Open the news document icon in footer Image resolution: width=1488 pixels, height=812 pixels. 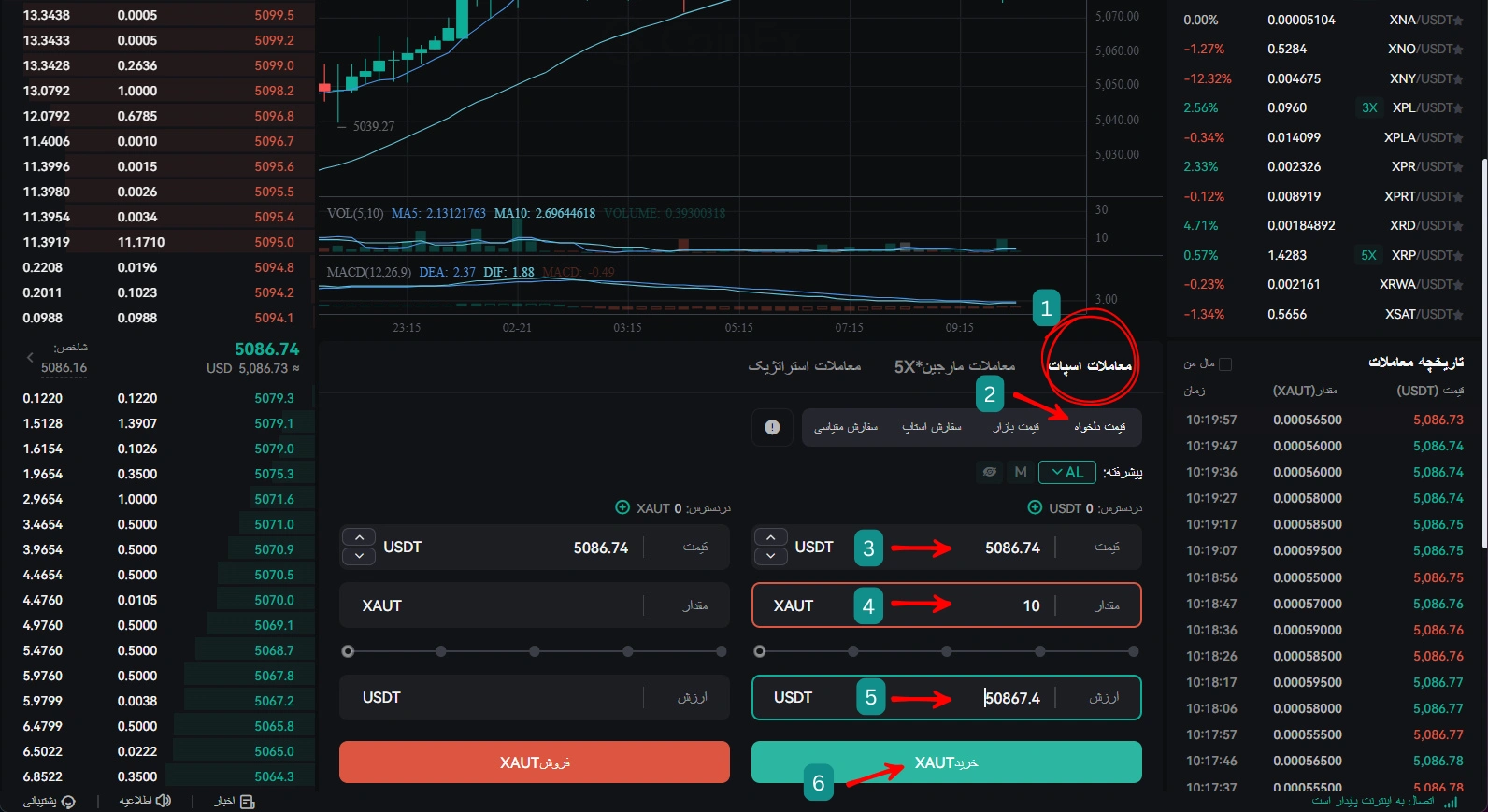point(248,802)
